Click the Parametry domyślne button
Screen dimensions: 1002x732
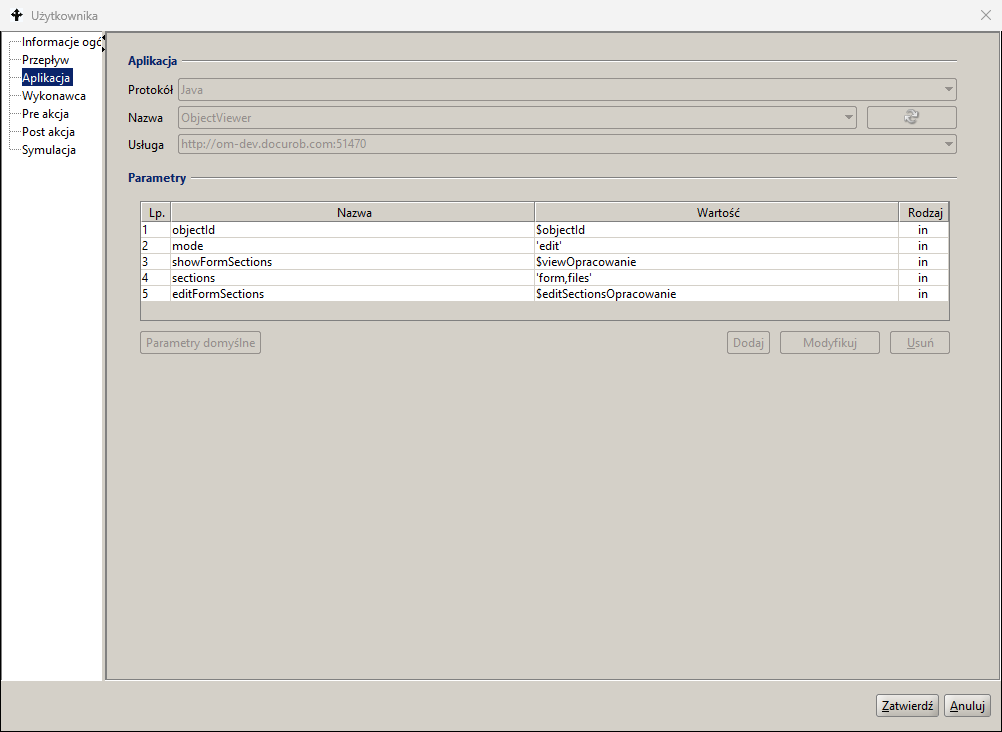point(200,343)
